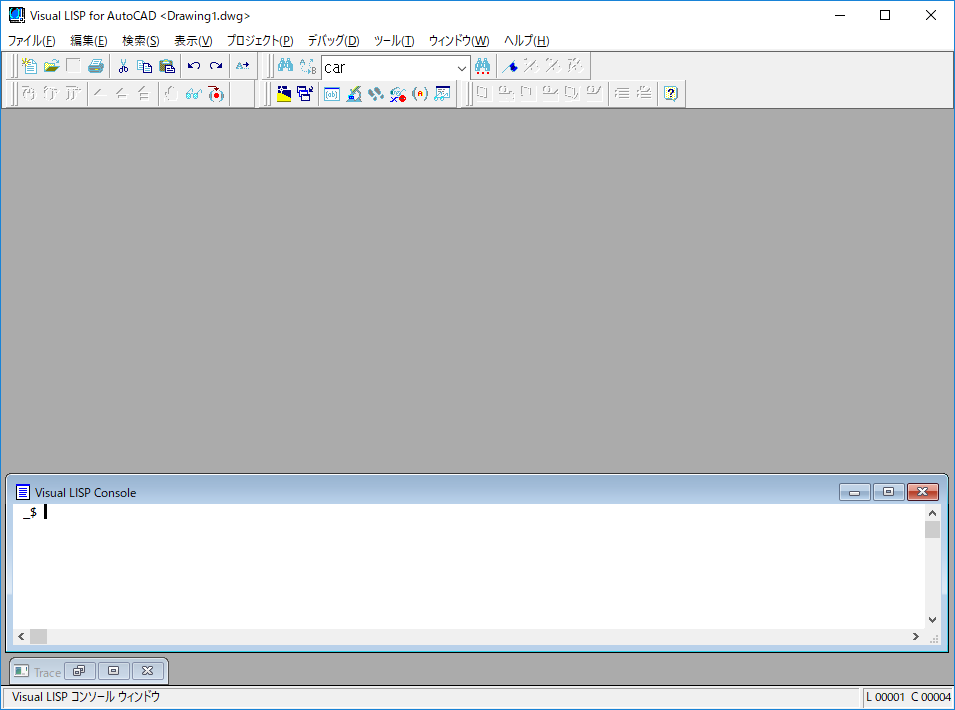Show the last break source icon
The image size is (955, 710).
point(216,94)
